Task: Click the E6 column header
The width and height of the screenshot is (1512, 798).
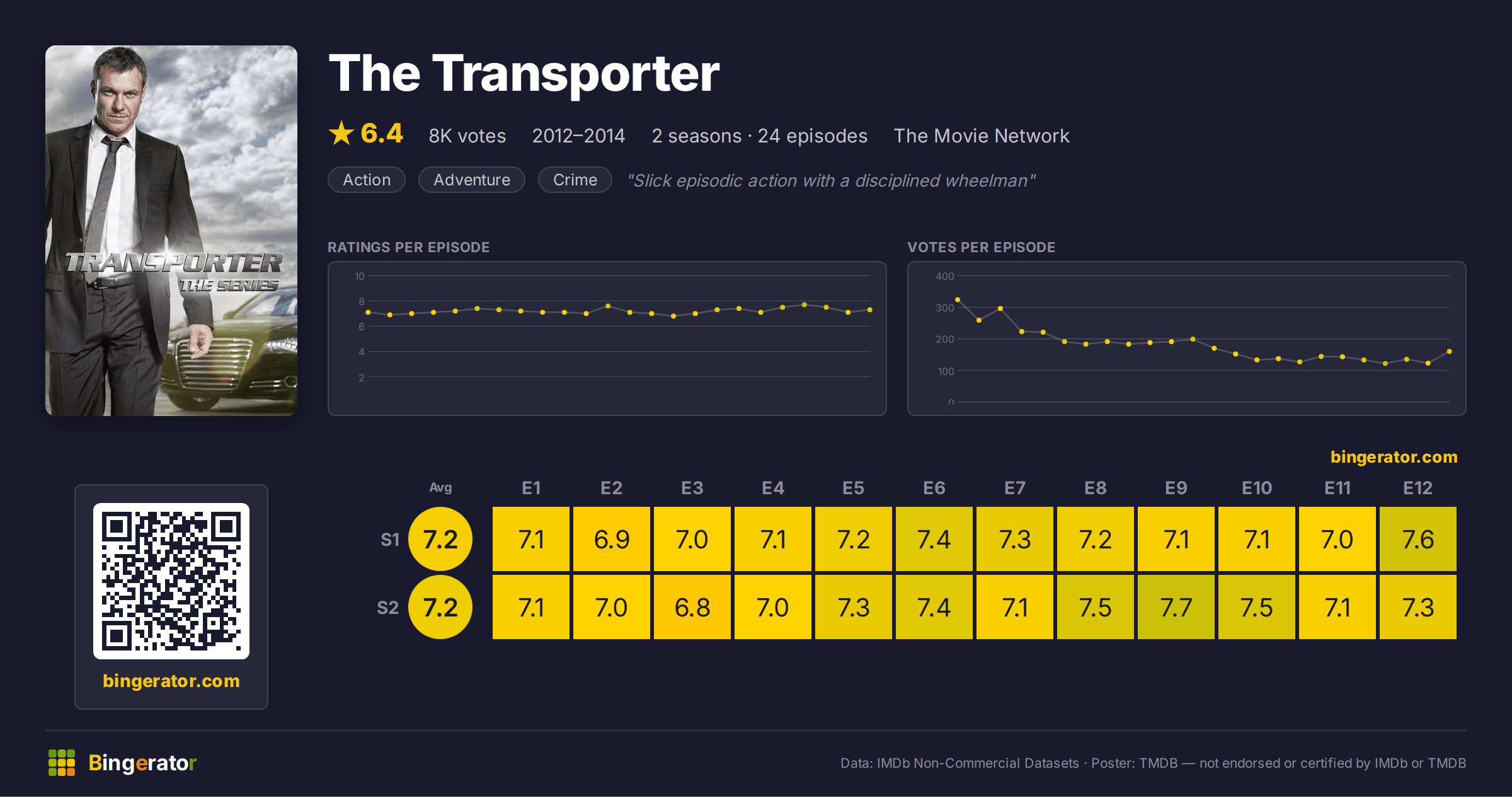Action: (934, 488)
